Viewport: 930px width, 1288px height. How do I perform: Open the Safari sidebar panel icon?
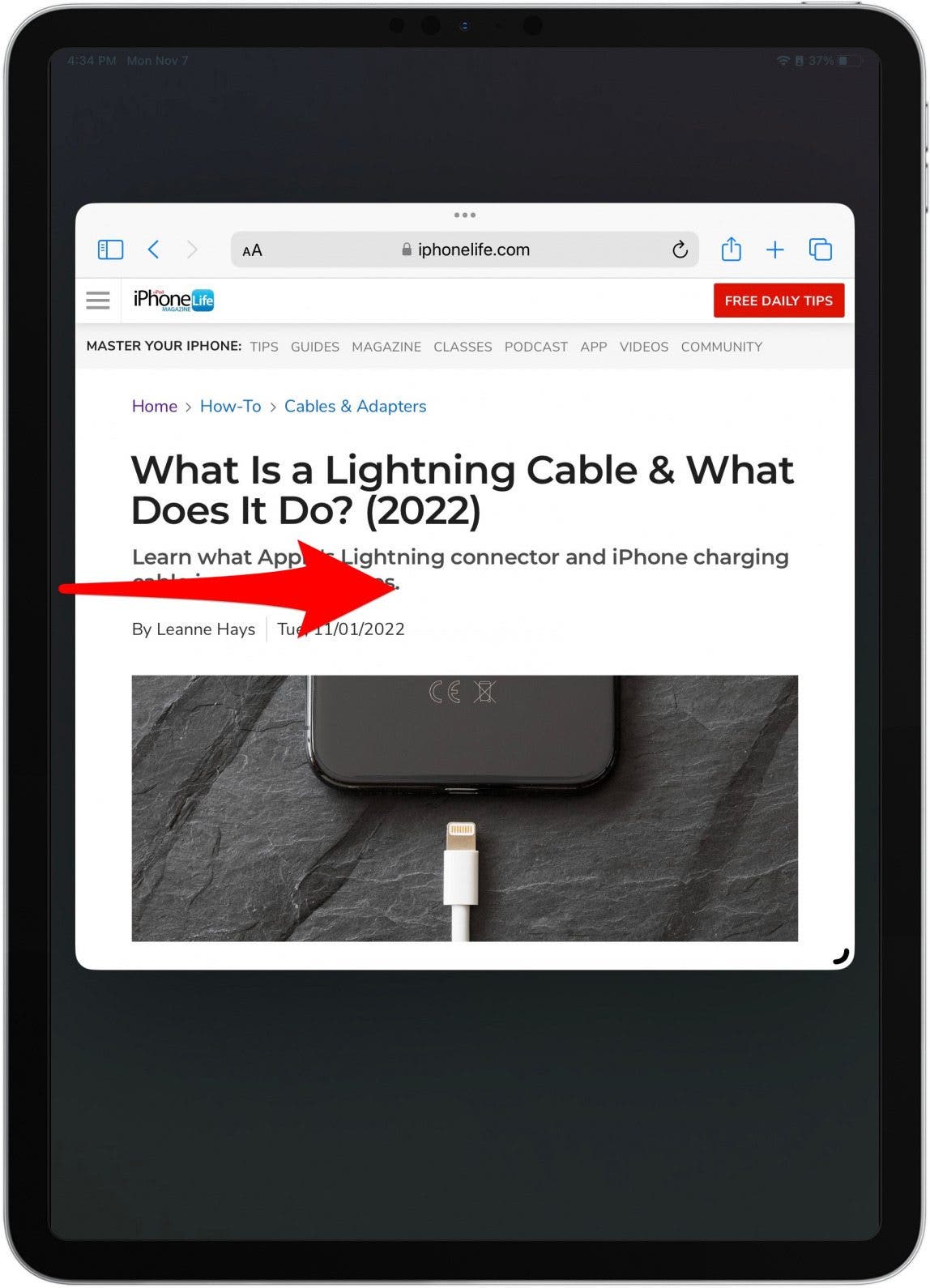[x=110, y=249]
